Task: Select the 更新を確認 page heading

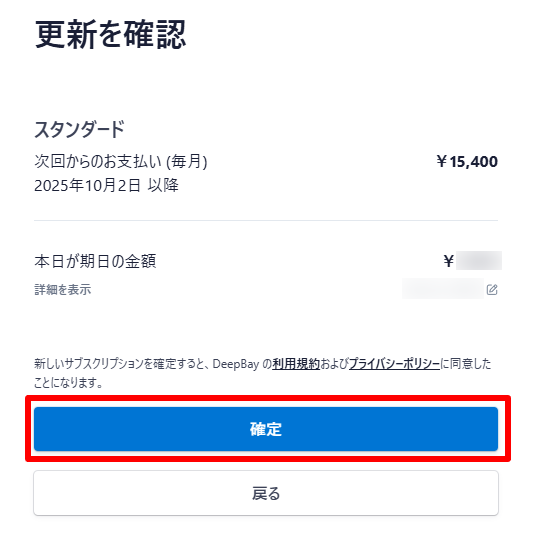Action: pos(110,35)
